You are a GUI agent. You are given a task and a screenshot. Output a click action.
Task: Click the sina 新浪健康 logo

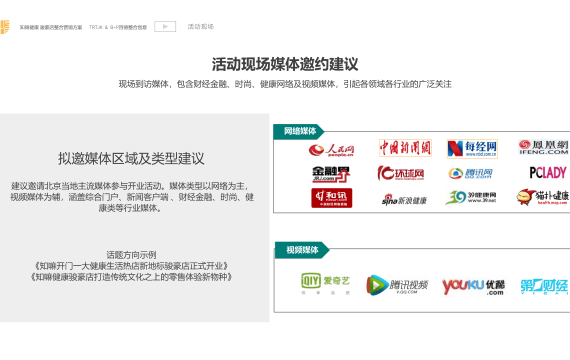[x=404, y=200]
